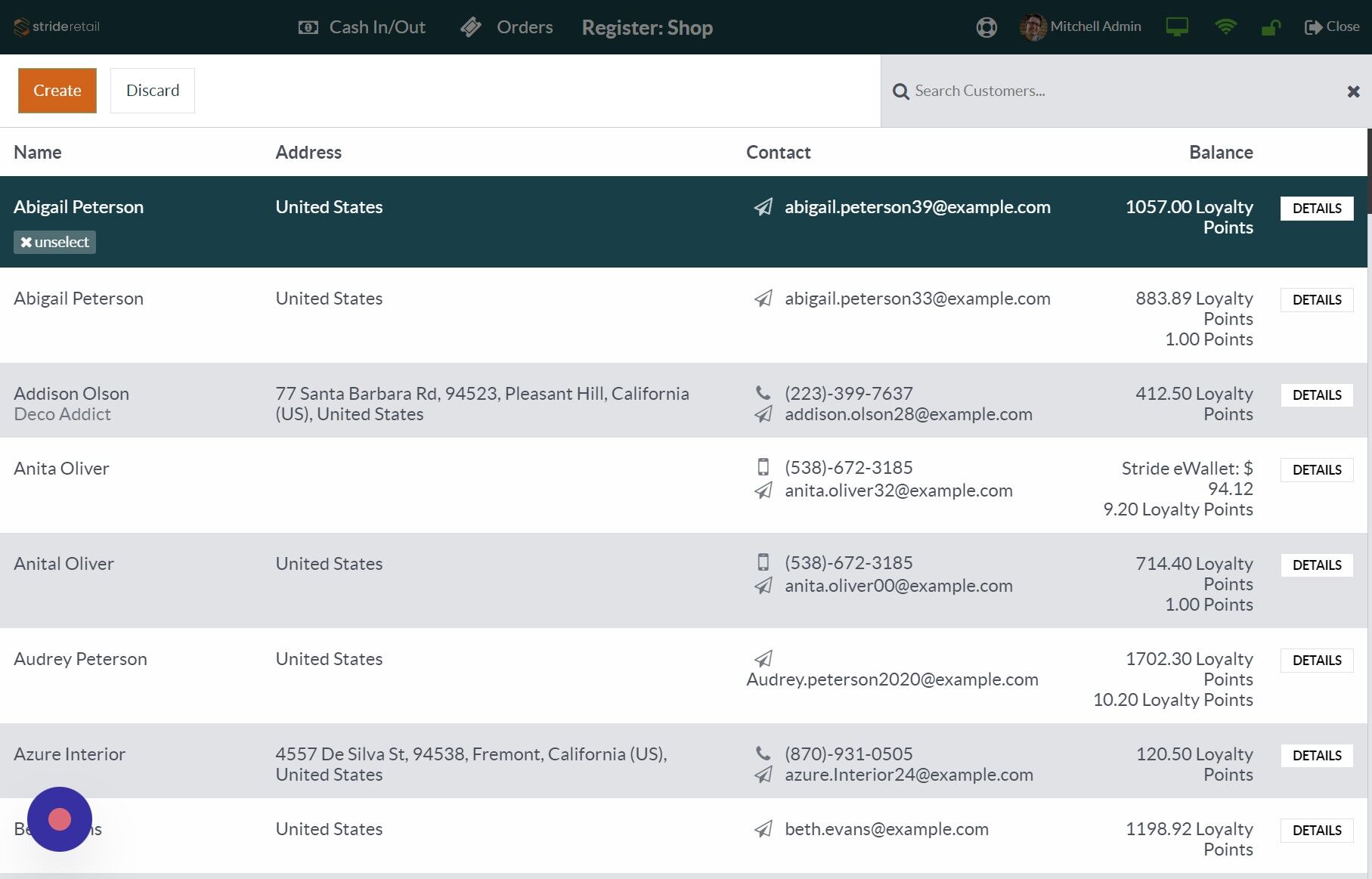Image resolution: width=1372 pixels, height=879 pixels.
Task: Open details for Audrey Peterson
Action: (x=1317, y=660)
